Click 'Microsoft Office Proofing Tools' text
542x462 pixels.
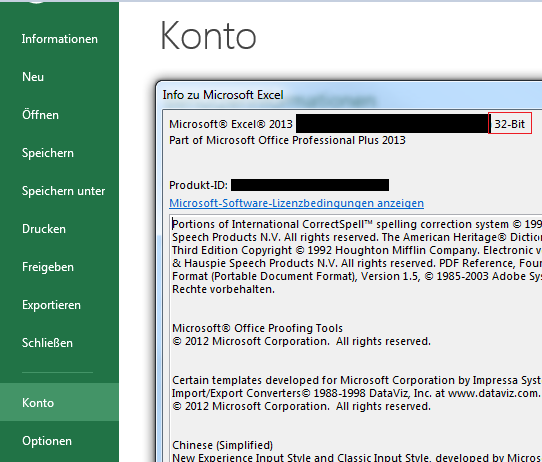pyautogui.click(x=257, y=328)
